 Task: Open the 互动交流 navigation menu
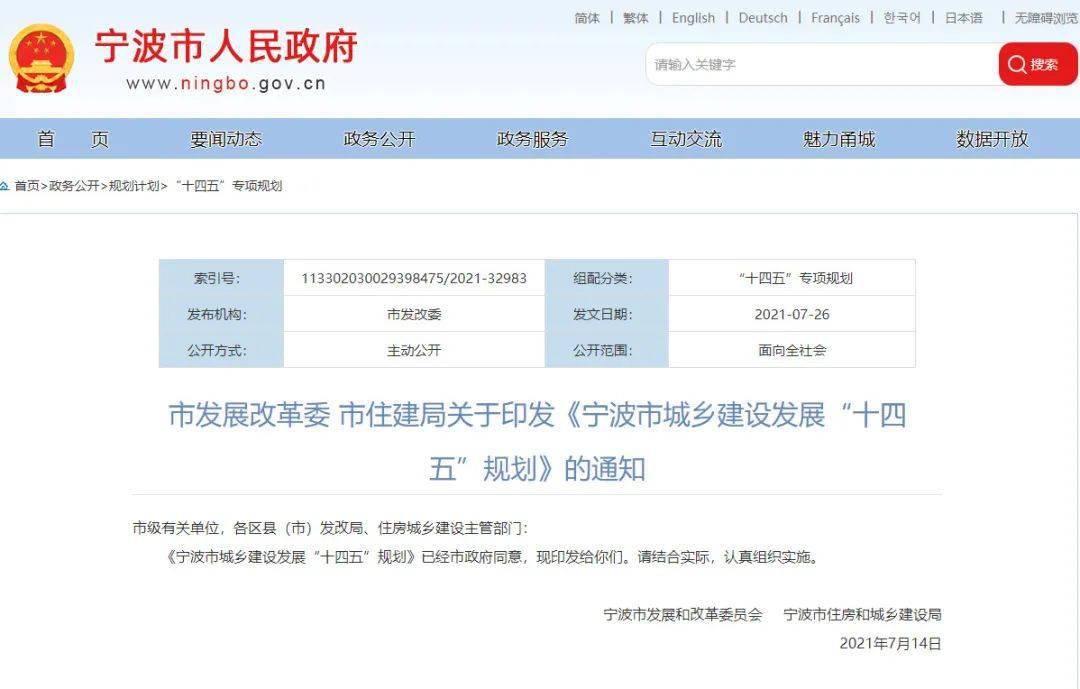(687, 140)
